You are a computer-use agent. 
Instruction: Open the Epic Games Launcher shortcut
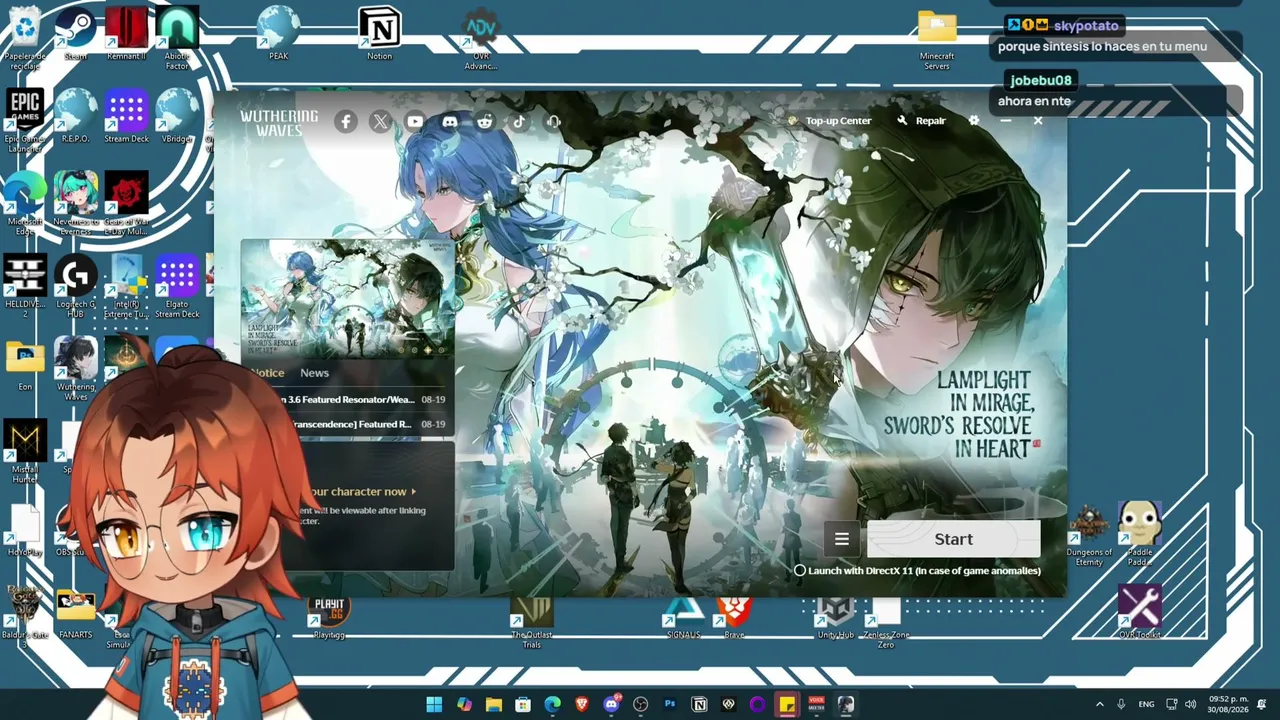pyautogui.click(x=25, y=120)
